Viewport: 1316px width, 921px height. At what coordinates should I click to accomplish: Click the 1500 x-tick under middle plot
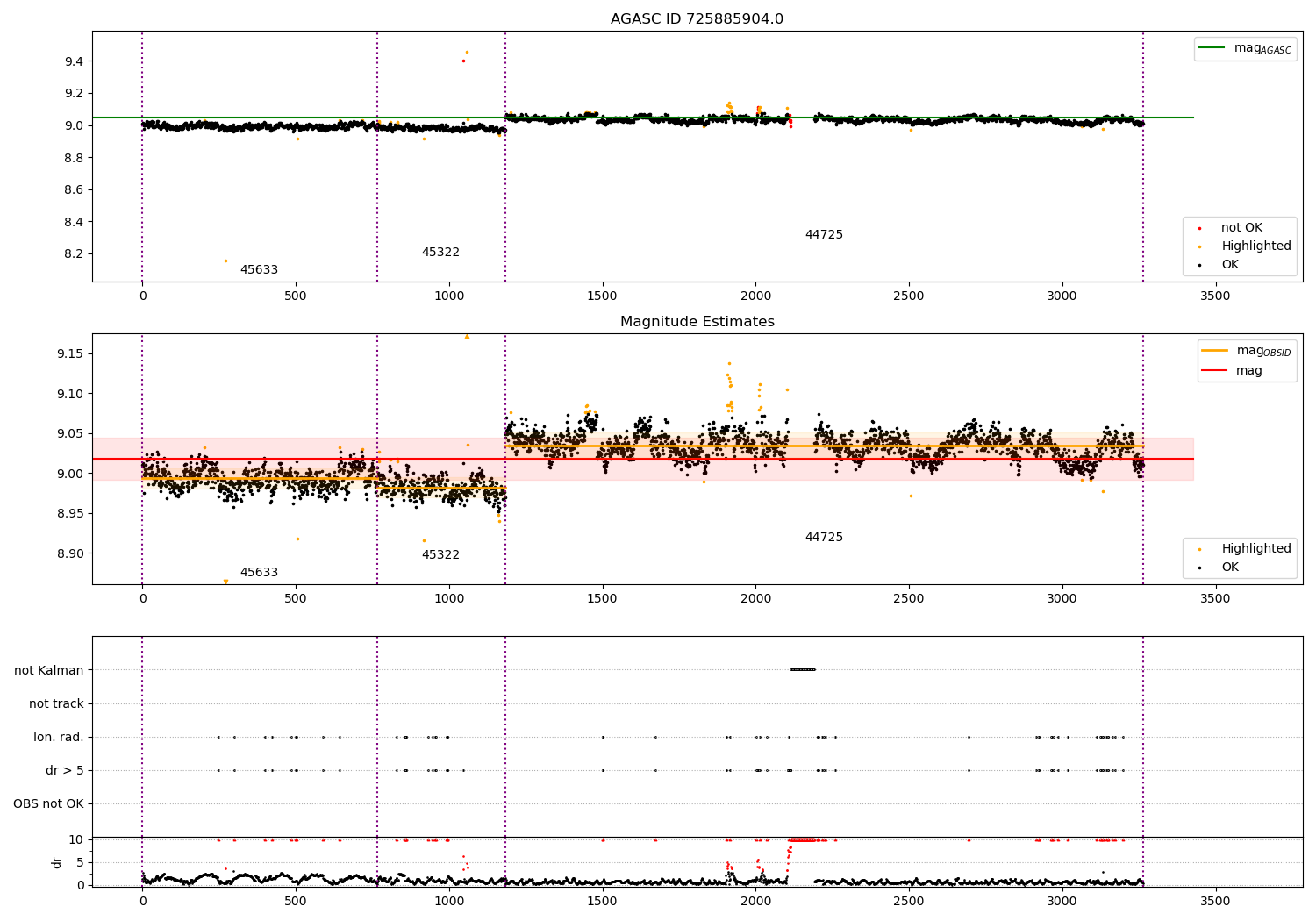pyautogui.click(x=602, y=598)
